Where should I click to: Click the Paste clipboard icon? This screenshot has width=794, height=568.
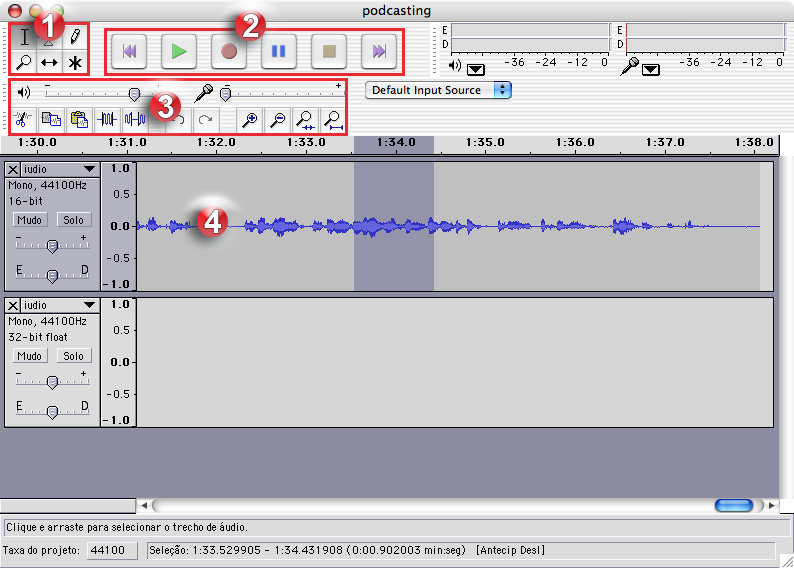pyautogui.click(x=79, y=119)
